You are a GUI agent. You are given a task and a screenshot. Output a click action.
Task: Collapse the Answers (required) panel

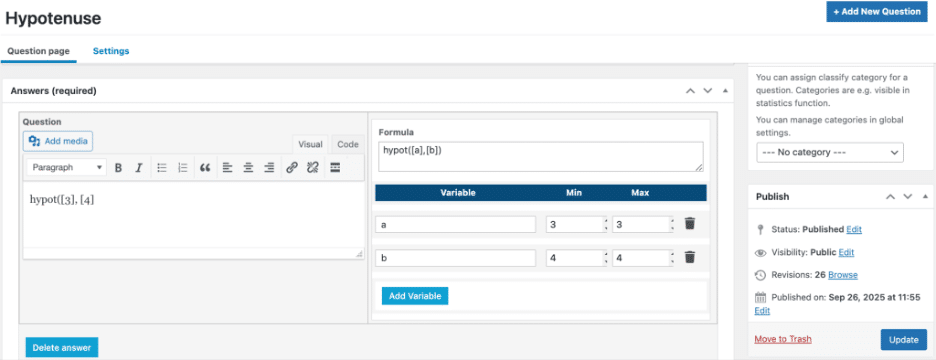pyautogui.click(x=725, y=91)
